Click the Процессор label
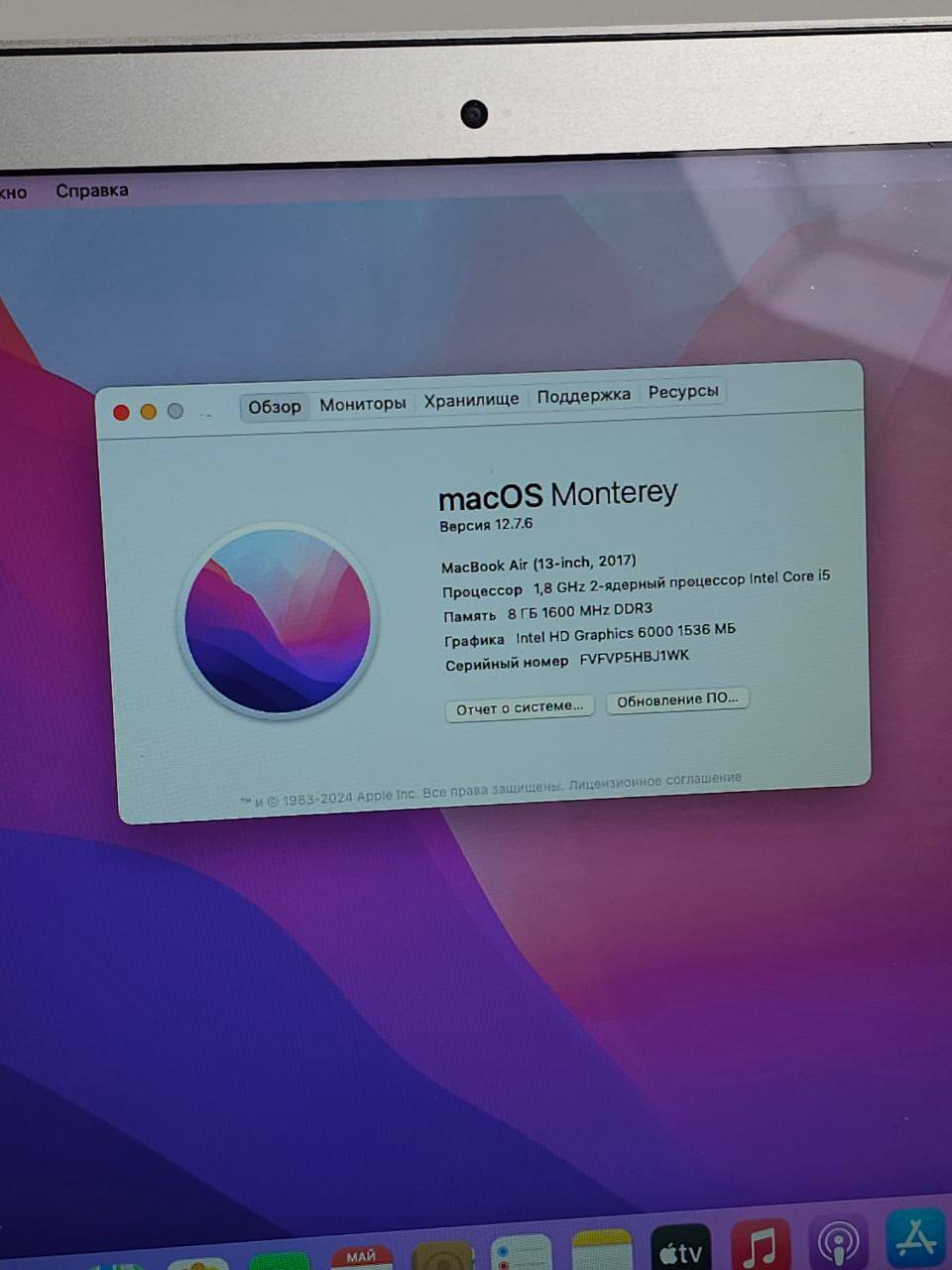Screen dimensions: 952x1270 pyautogui.click(x=482, y=591)
